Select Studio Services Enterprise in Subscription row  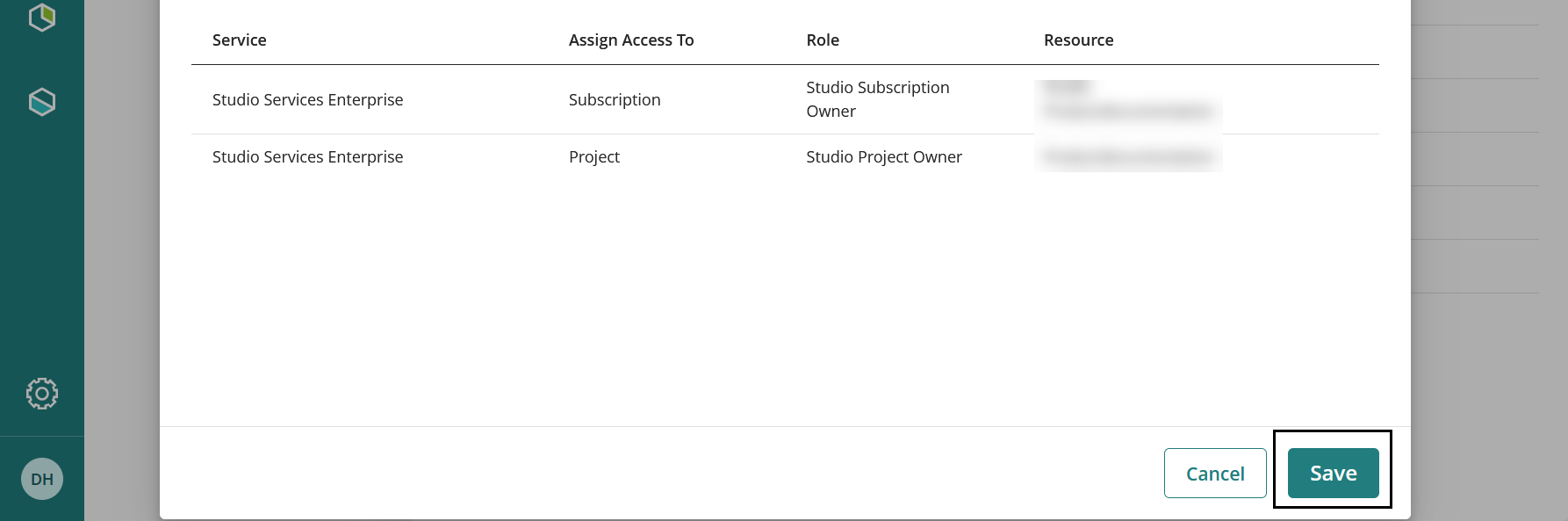coord(307,100)
